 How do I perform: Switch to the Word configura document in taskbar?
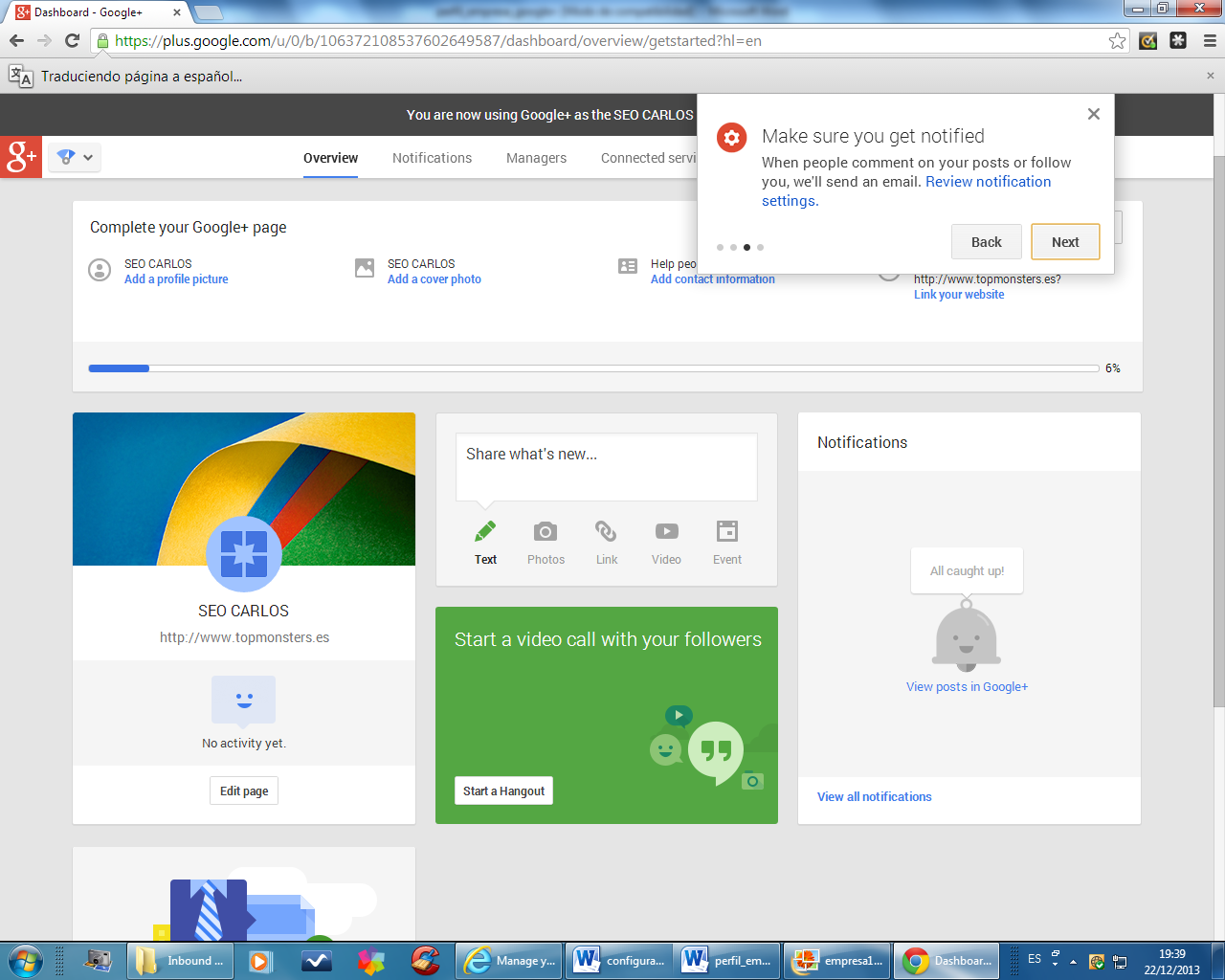coord(619,961)
